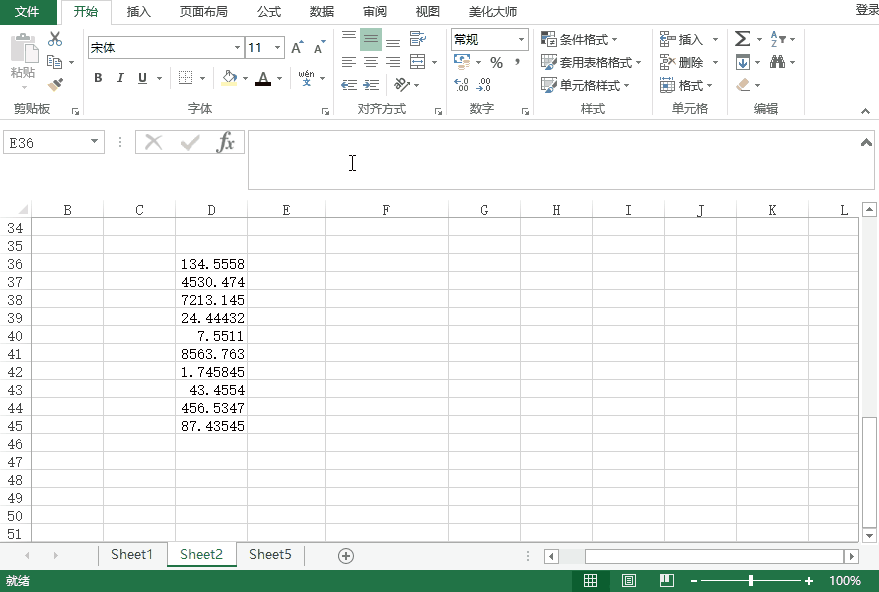Click zoom in plus button
The width and height of the screenshot is (879, 592).
click(x=809, y=581)
